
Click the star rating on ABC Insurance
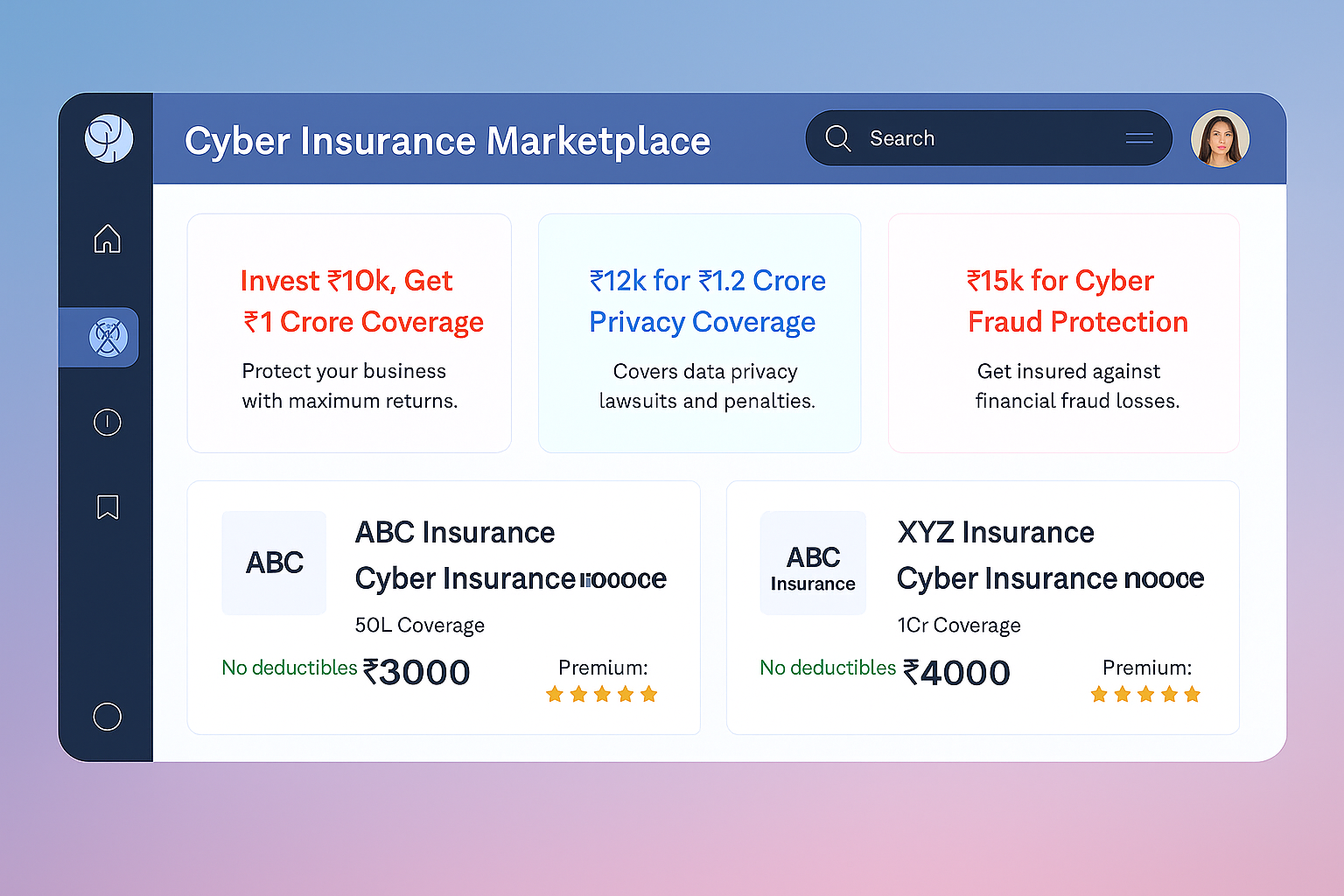tap(601, 695)
